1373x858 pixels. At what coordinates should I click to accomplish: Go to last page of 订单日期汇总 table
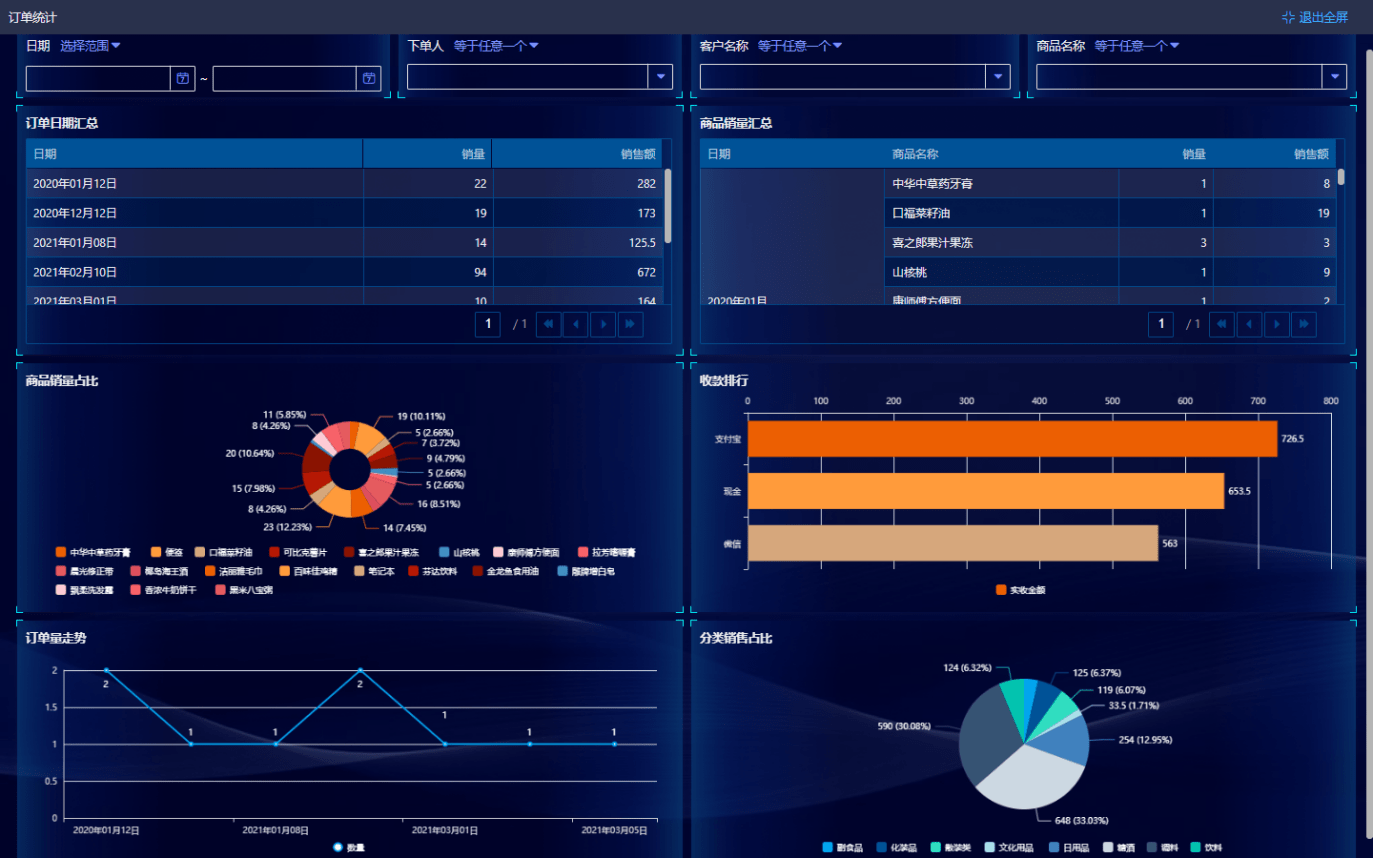tap(630, 324)
